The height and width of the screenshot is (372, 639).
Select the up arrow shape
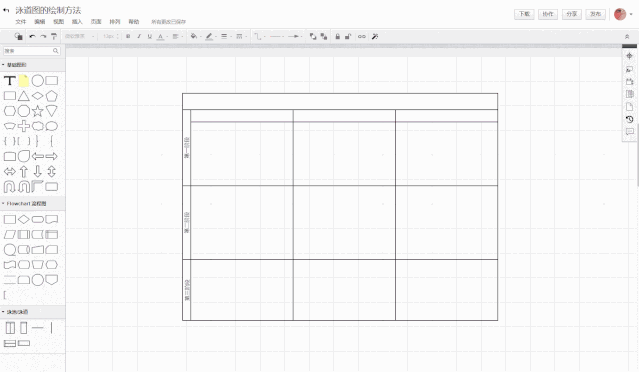coord(24,172)
